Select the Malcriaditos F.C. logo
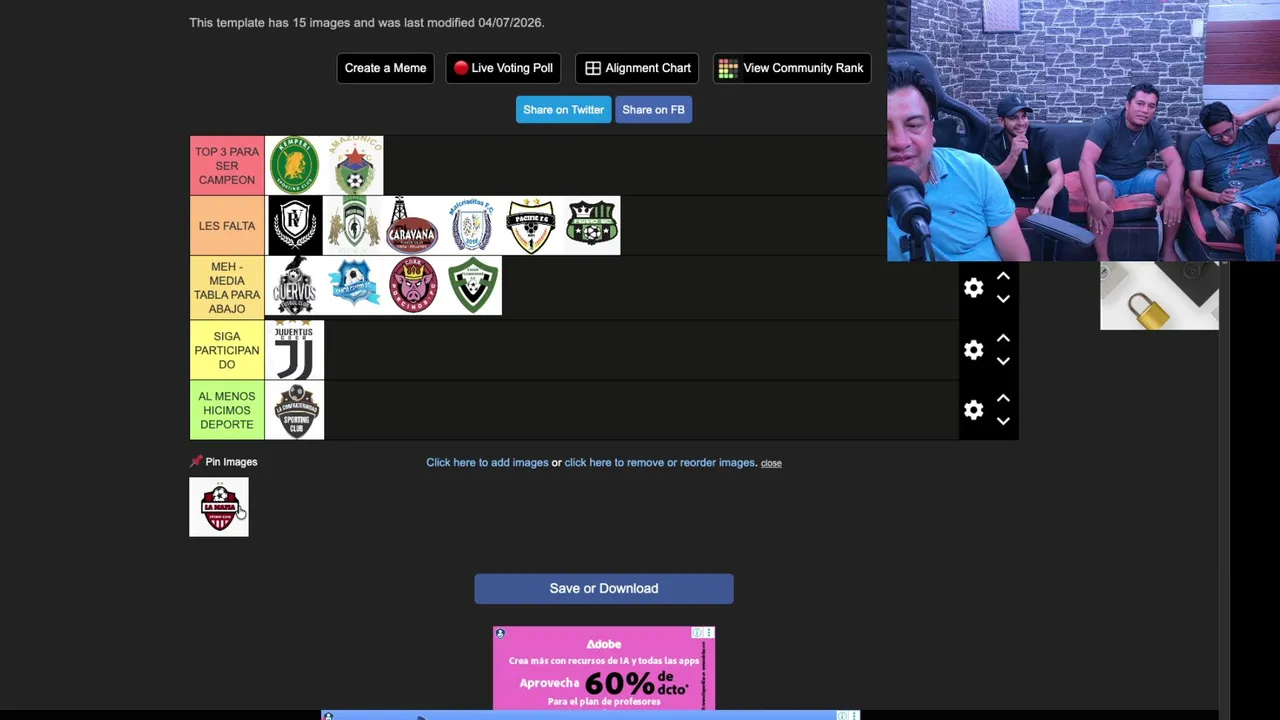Viewport: 1280px width, 720px height. [472, 225]
